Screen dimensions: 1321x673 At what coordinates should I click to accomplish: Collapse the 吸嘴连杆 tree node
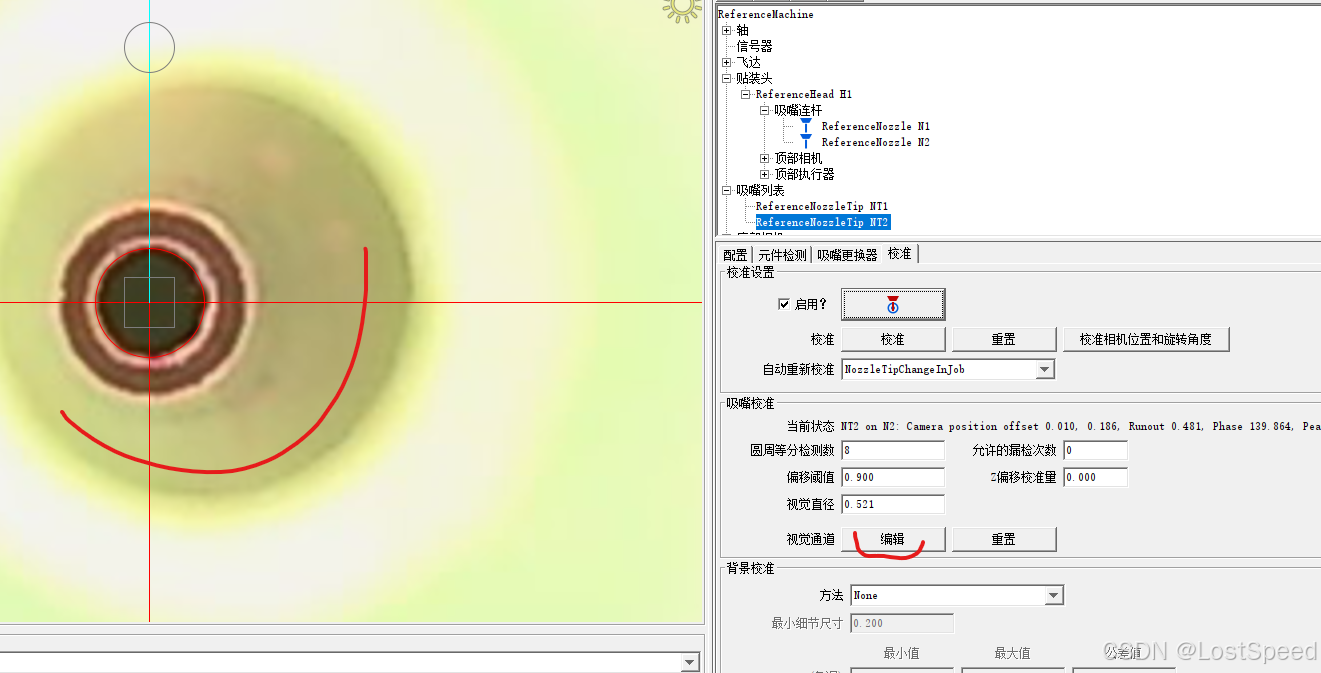click(x=765, y=110)
